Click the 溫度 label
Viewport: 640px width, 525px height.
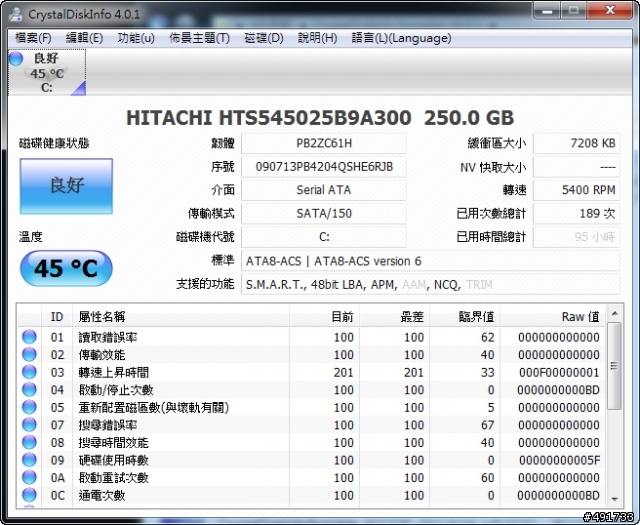click(x=31, y=237)
